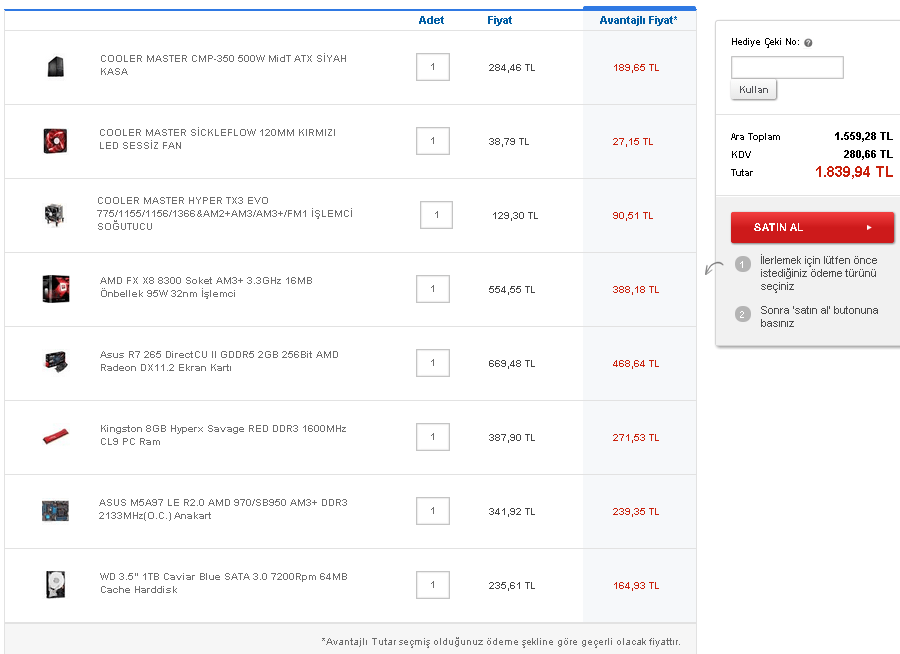
Task: Click the 189,65 TL discounted price
Action: coord(635,68)
